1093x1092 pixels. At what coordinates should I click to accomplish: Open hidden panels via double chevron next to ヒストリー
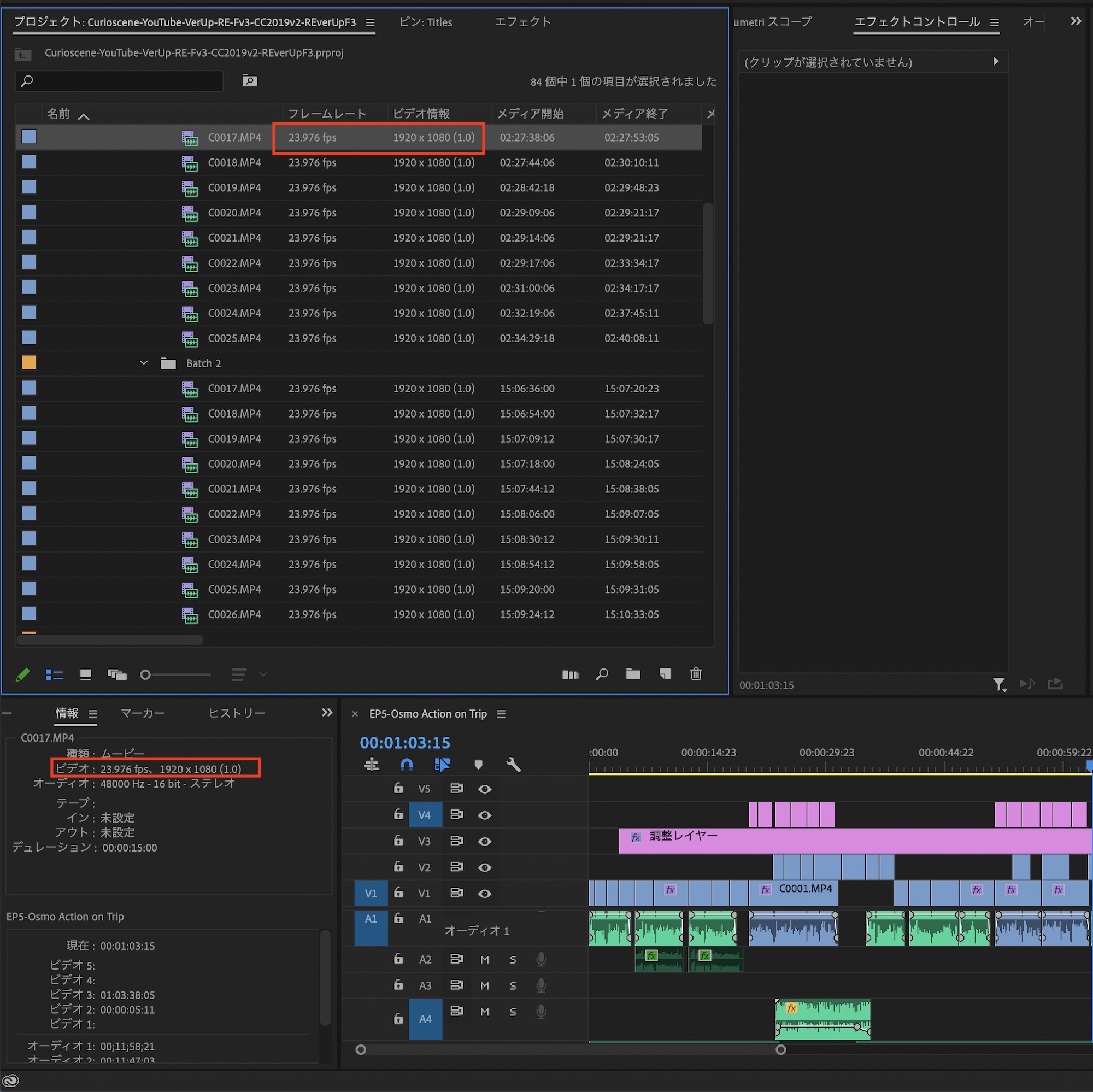pos(327,712)
